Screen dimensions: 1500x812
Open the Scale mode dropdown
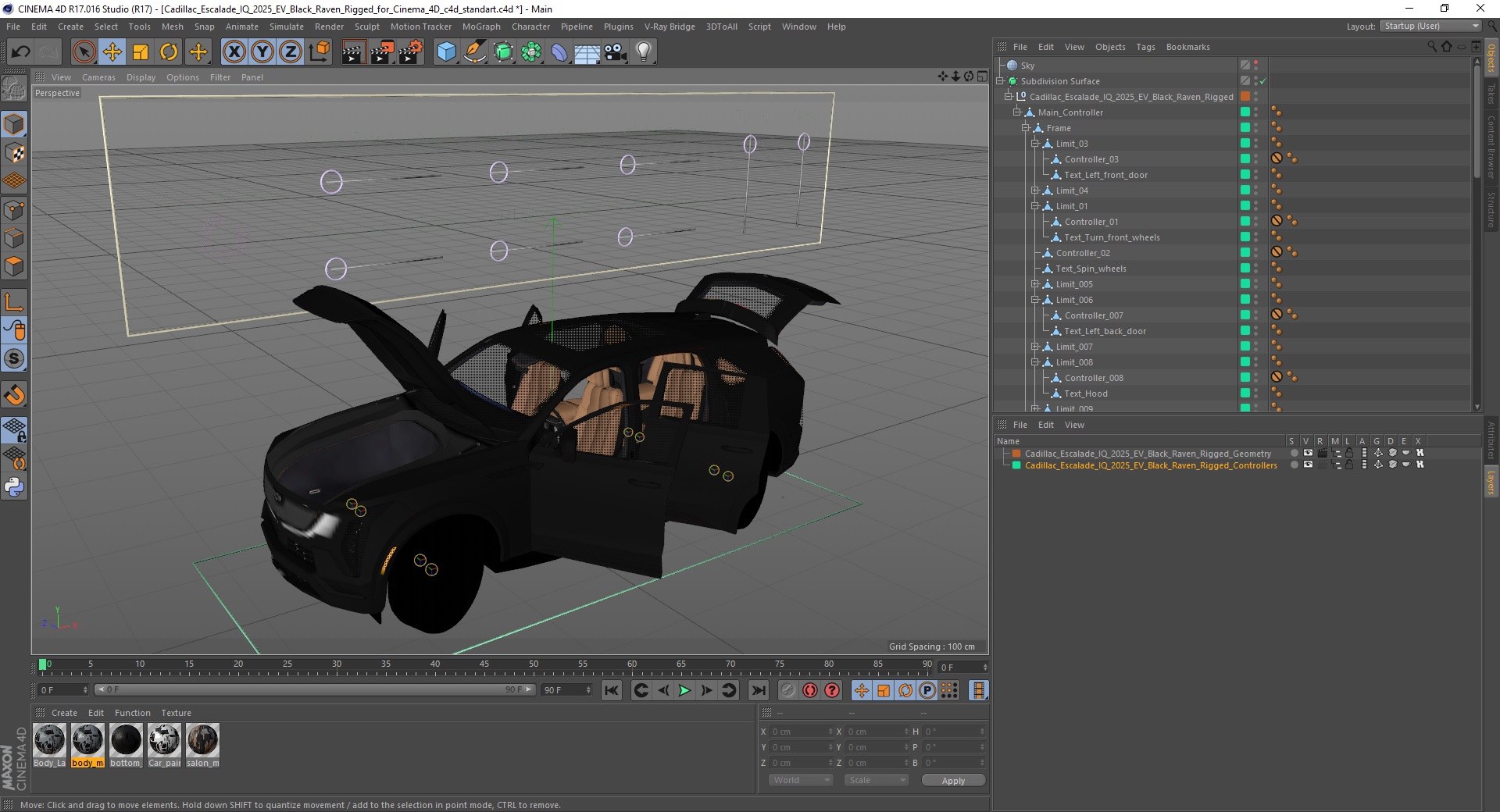(877, 780)
